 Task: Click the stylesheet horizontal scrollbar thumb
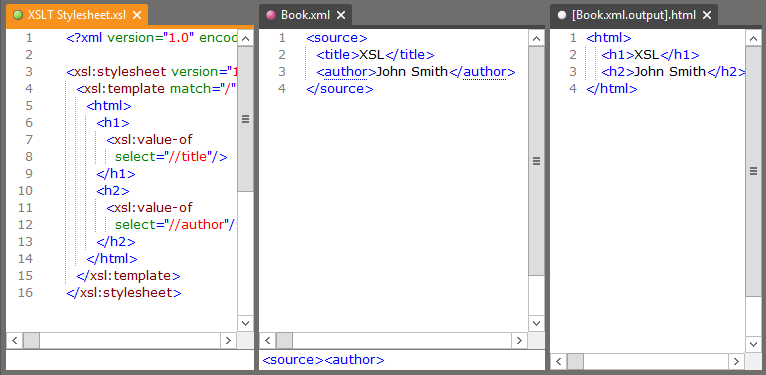click(31, 340)
